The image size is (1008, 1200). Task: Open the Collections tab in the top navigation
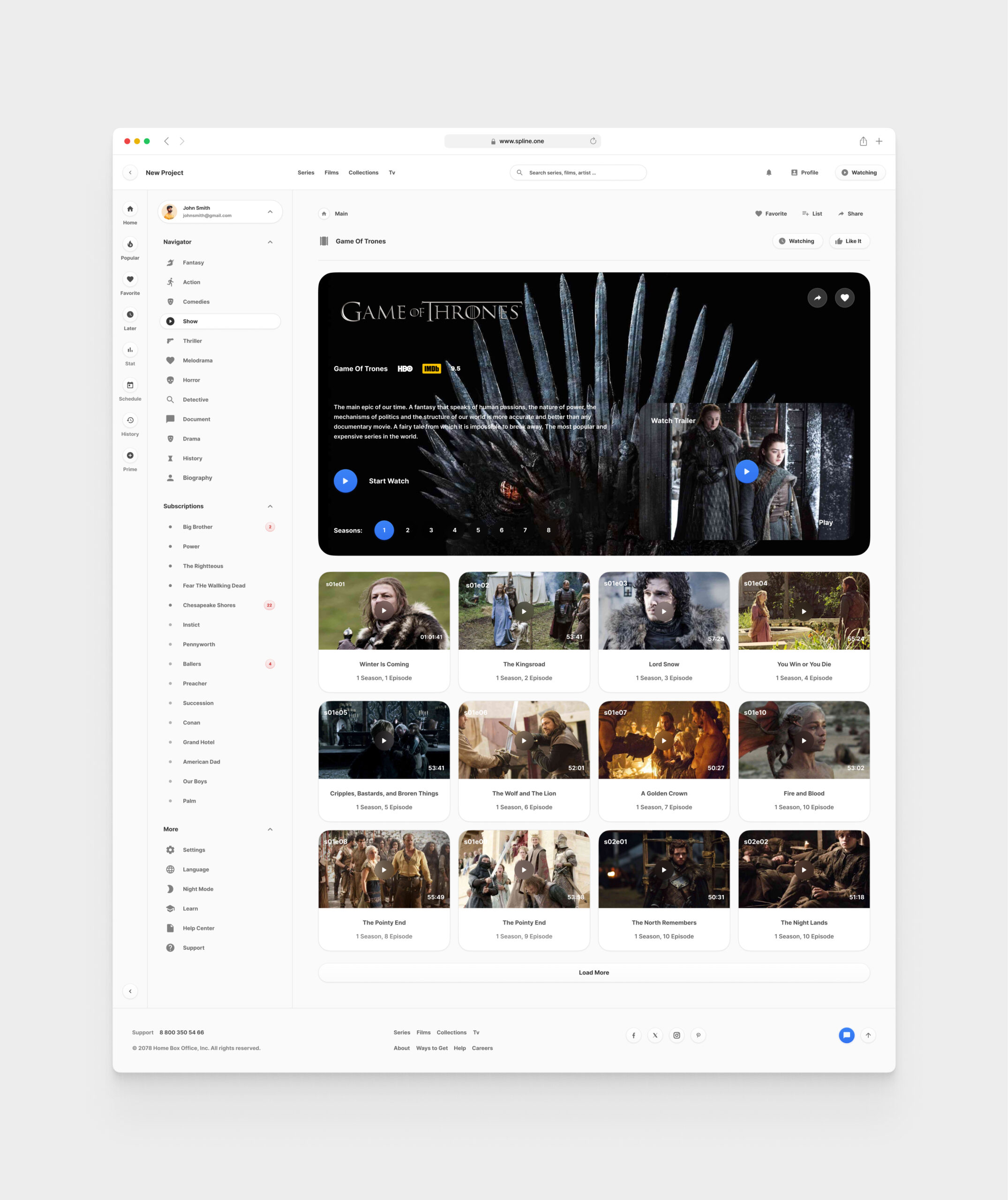pos(363,172)
